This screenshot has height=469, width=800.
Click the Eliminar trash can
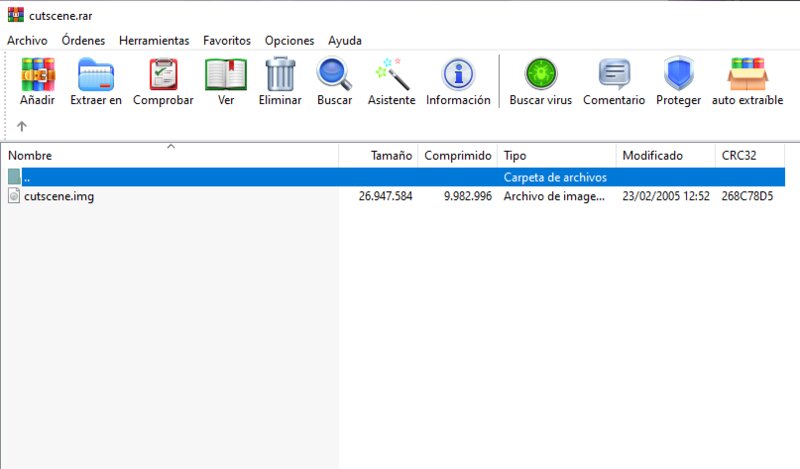pyautogui.click(x=280, y=75)
